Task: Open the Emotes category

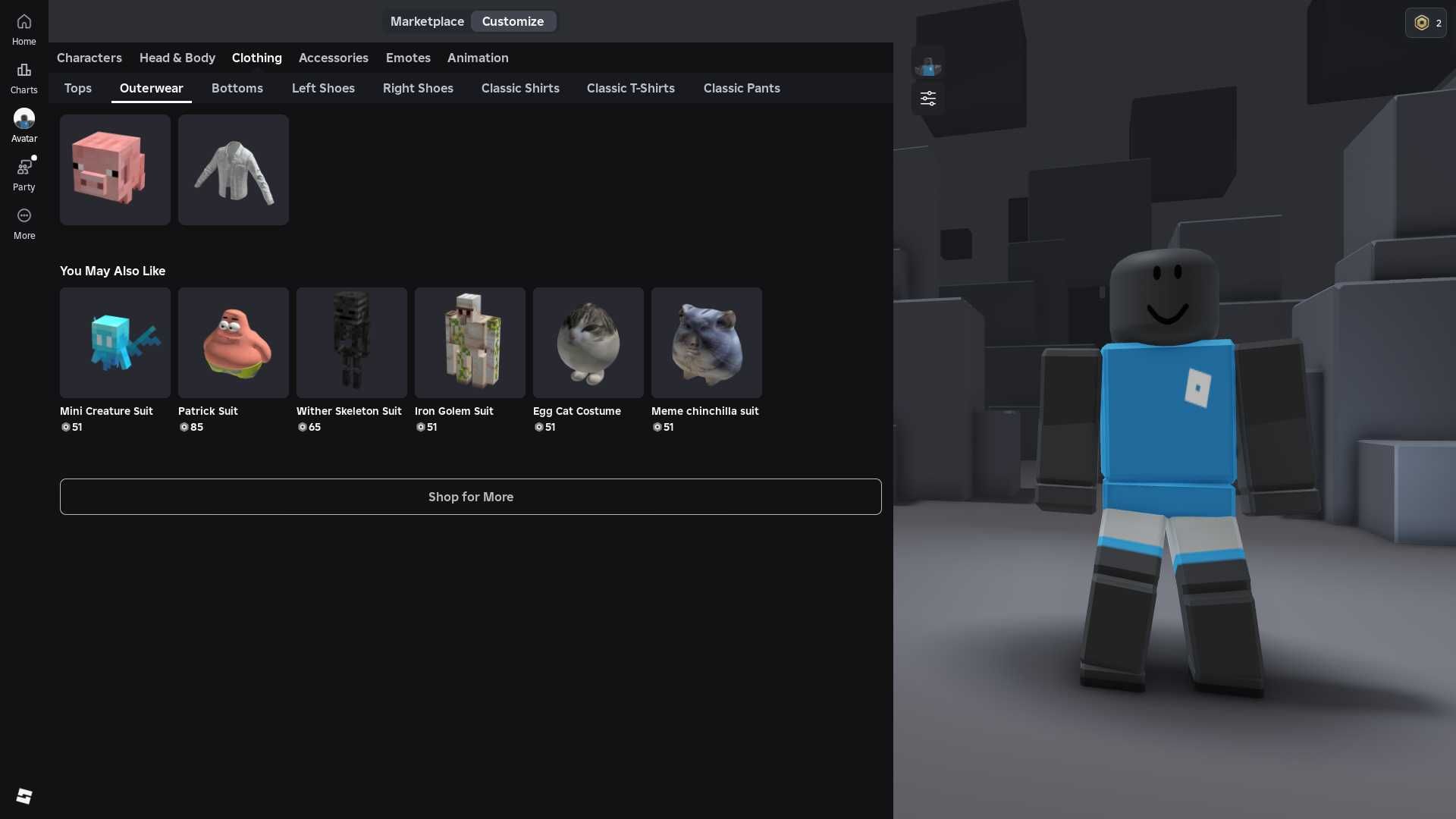Action: (x=408, y=58)
